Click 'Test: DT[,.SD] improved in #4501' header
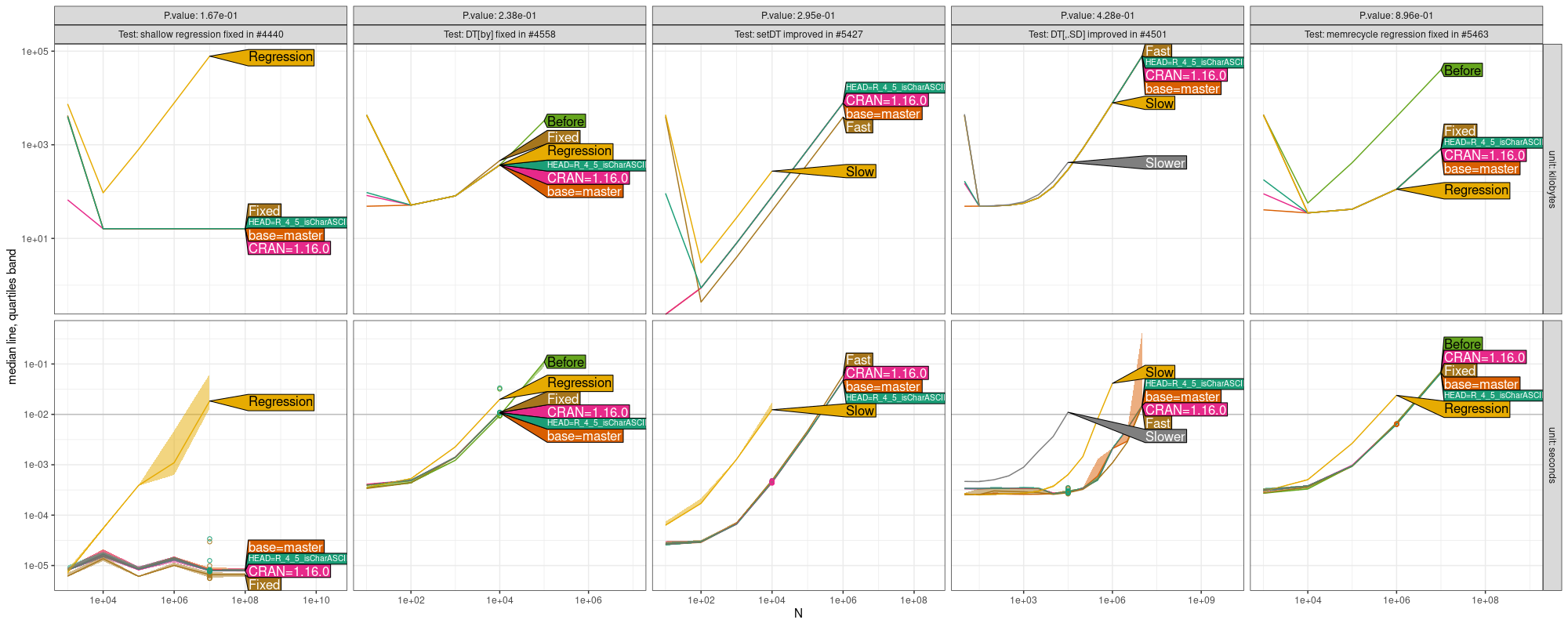1568x627 pixels. pyautogui.click(x=1098, y=34)
